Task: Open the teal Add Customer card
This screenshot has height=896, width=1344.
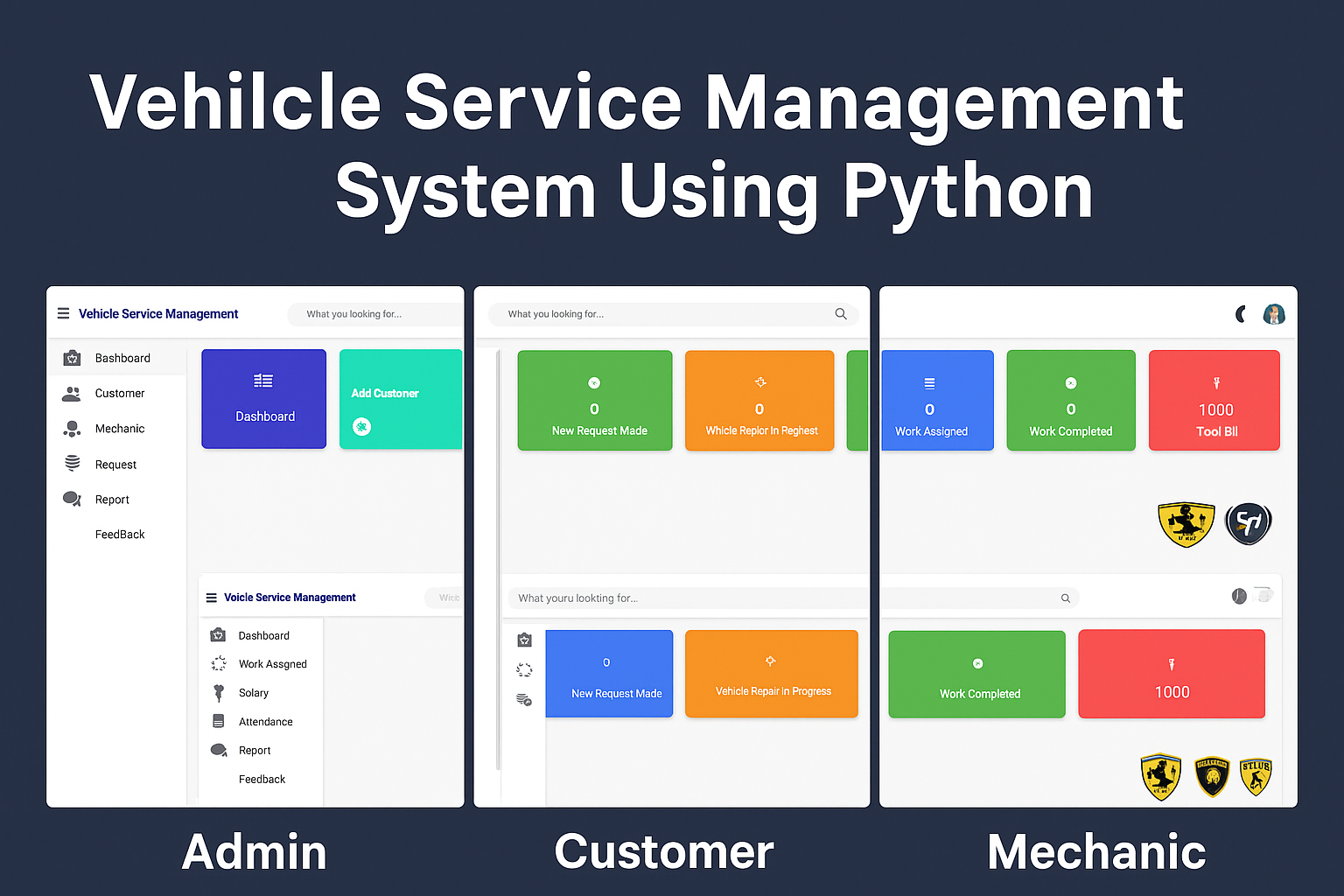Action: point(401,399)
